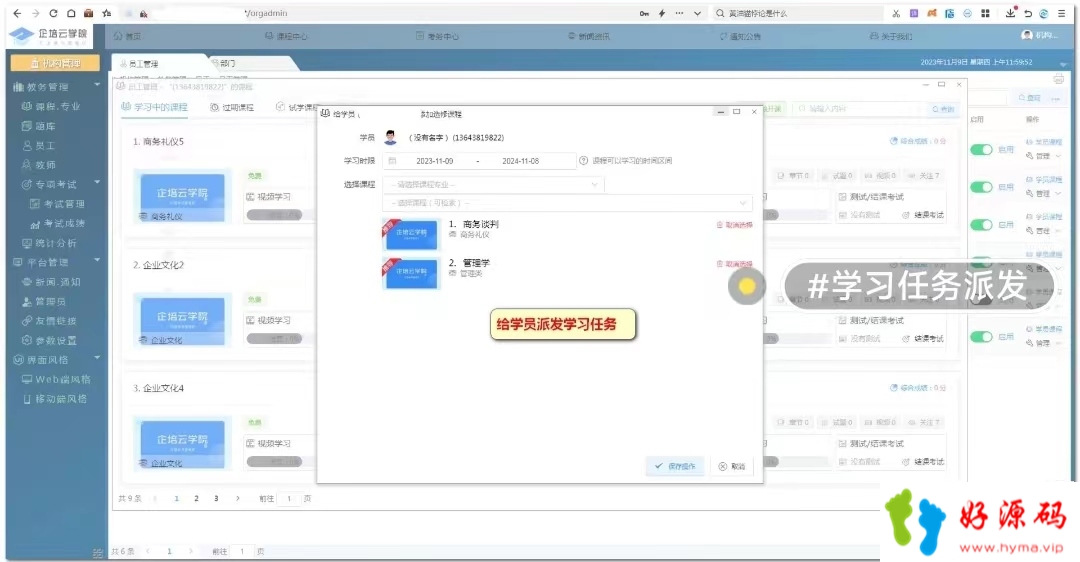Click end date field 2024-11-08
The image size is (1080, 562).
(x=521, y=161)
